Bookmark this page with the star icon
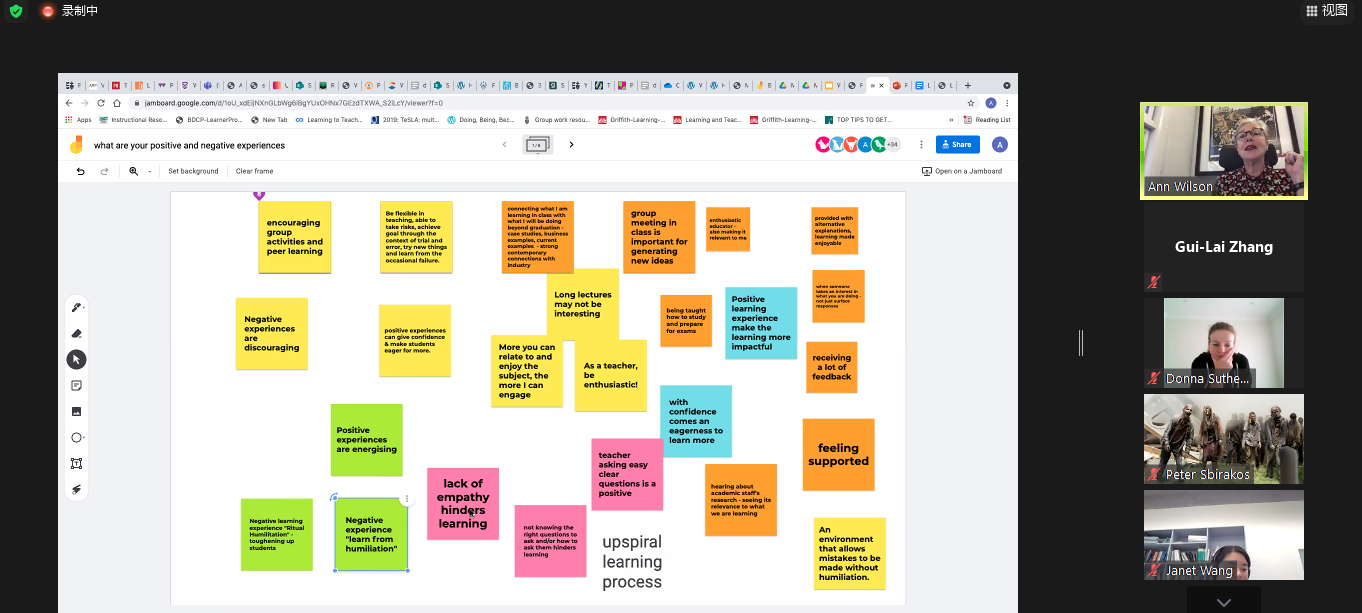Viewport: 1362px width, 613px height. 970,103
